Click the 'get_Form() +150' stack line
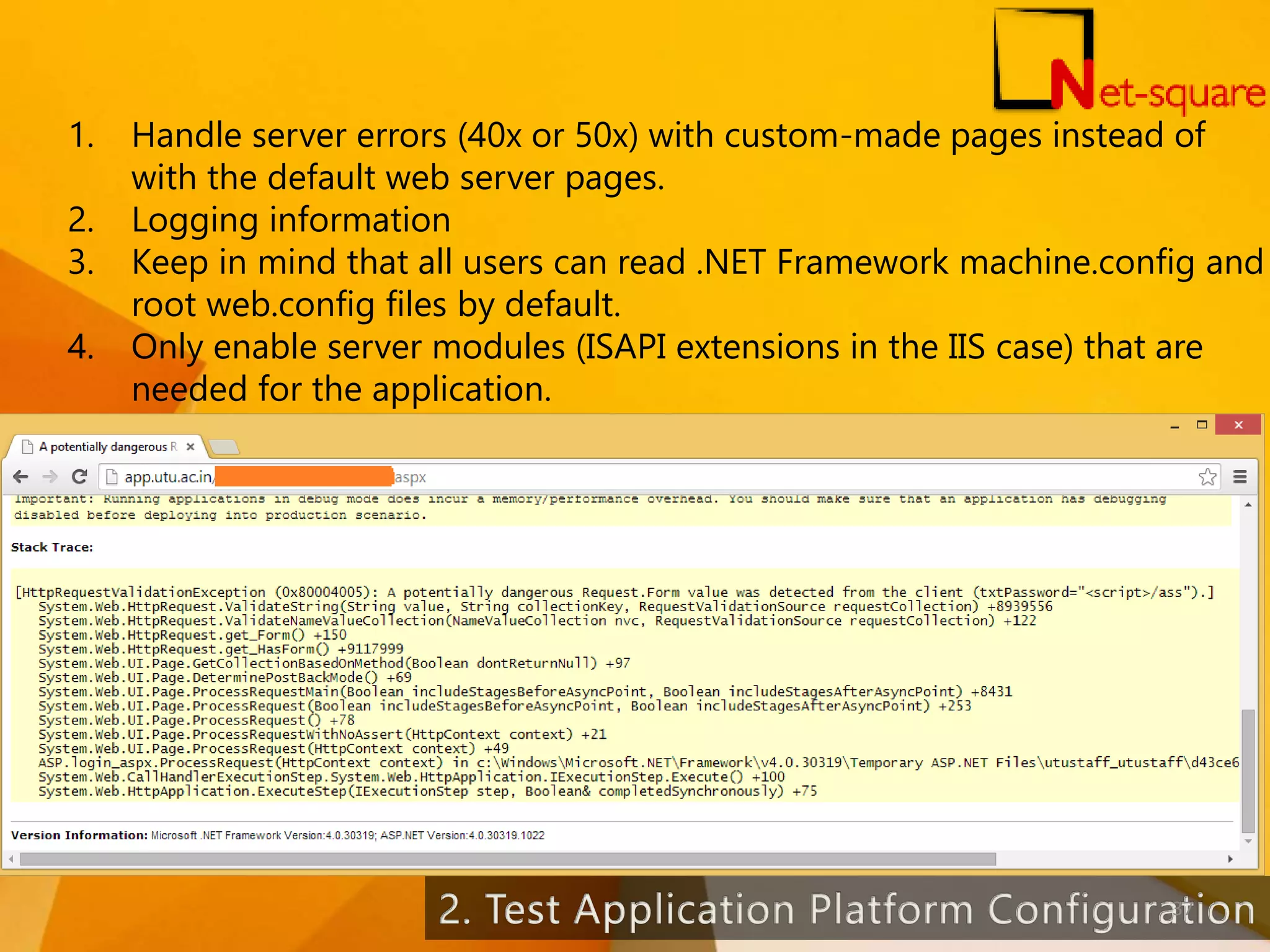The height and width of the screenshot is (952, 1270). pyautogui.click(x=192, y=635)
